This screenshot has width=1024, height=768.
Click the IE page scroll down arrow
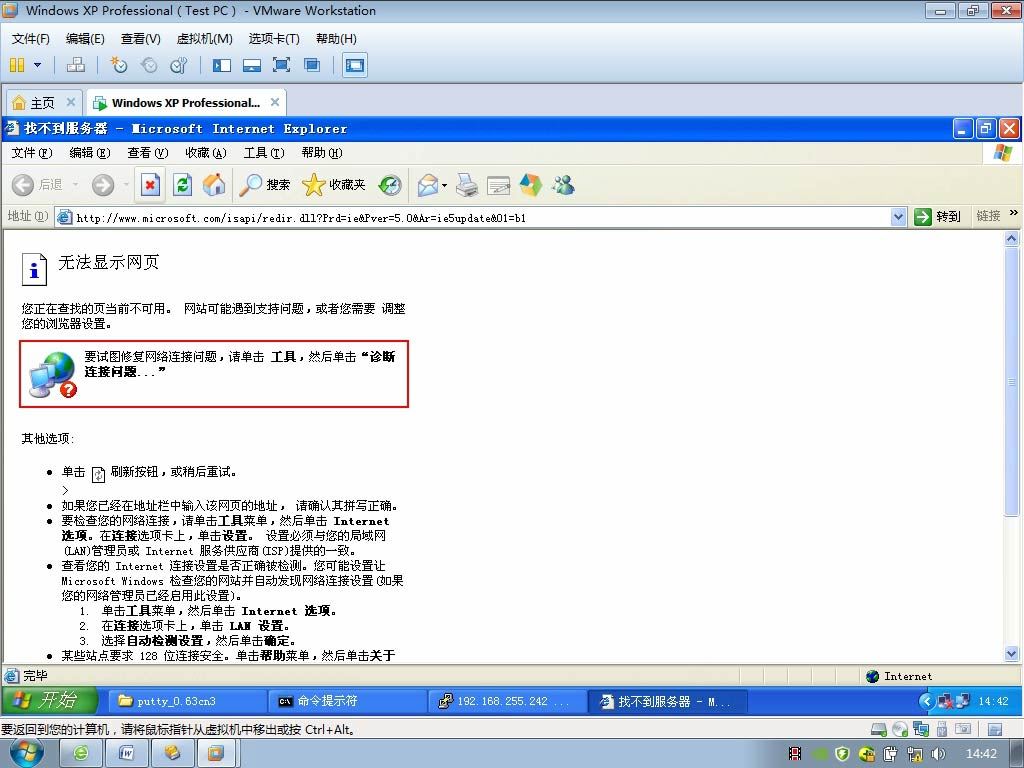[1012, 653]
